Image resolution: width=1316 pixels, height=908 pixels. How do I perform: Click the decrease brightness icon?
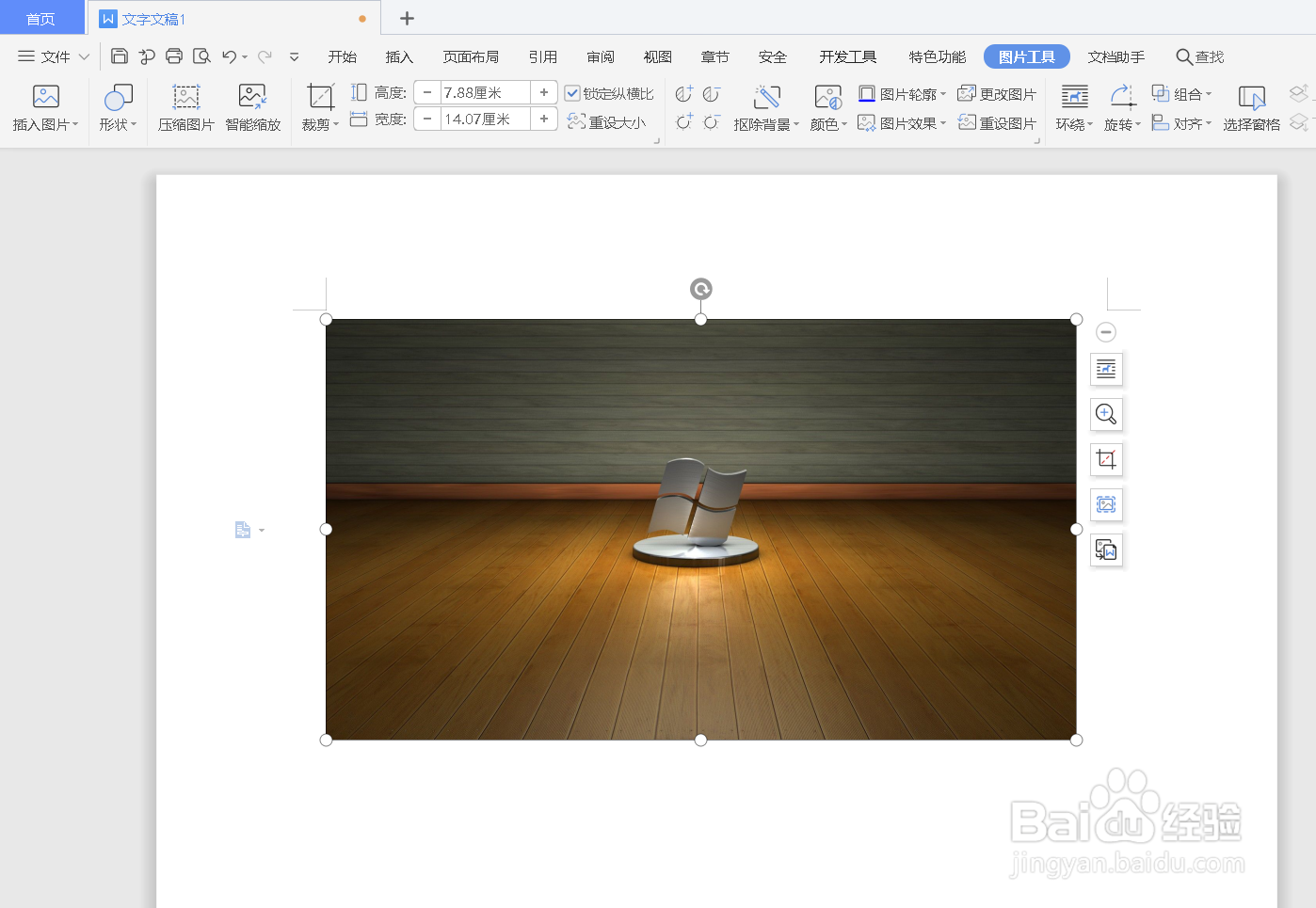(x=712, y=121)
